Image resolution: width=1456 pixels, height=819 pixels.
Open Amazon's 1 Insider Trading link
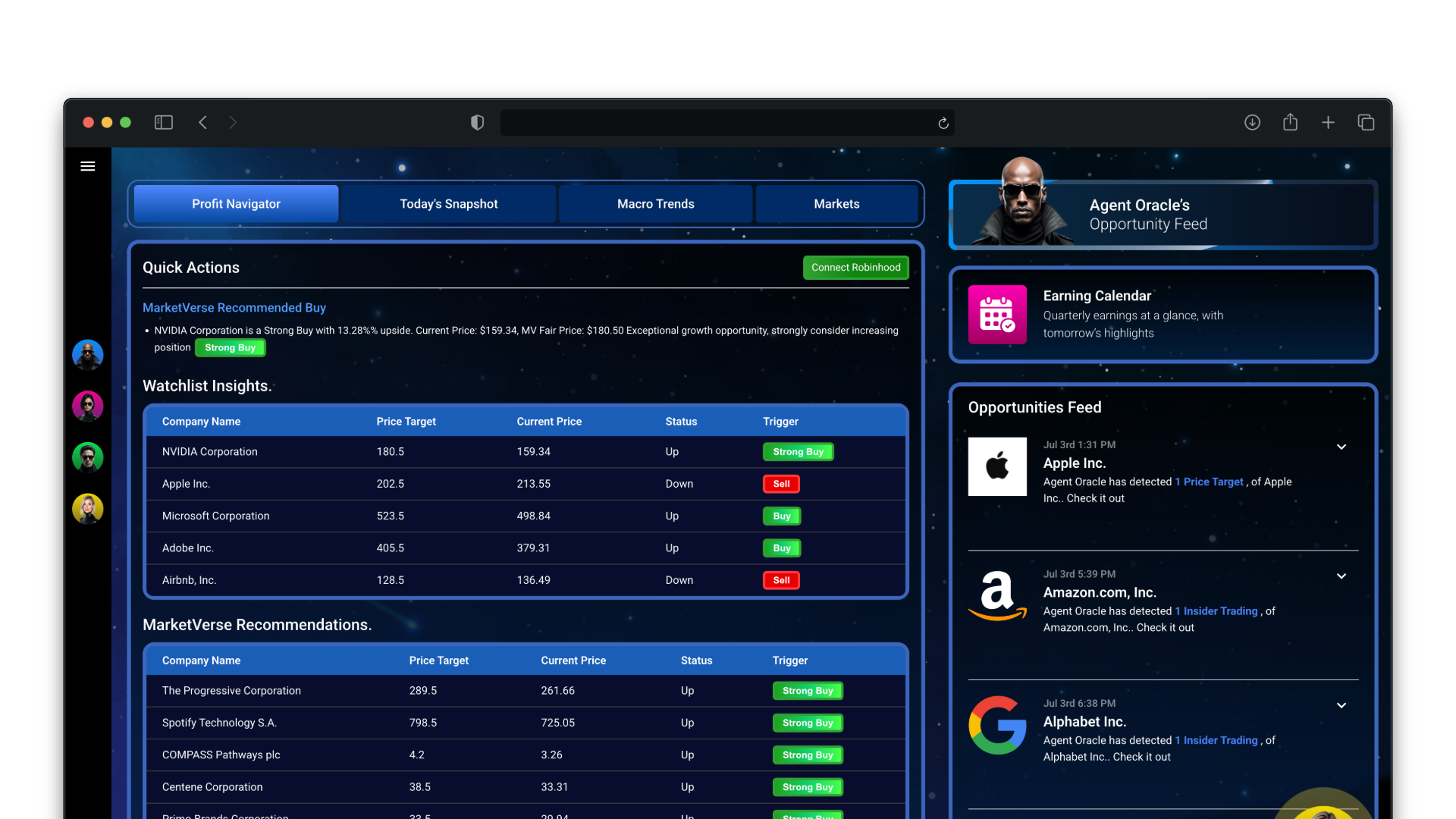[1216, 611]
